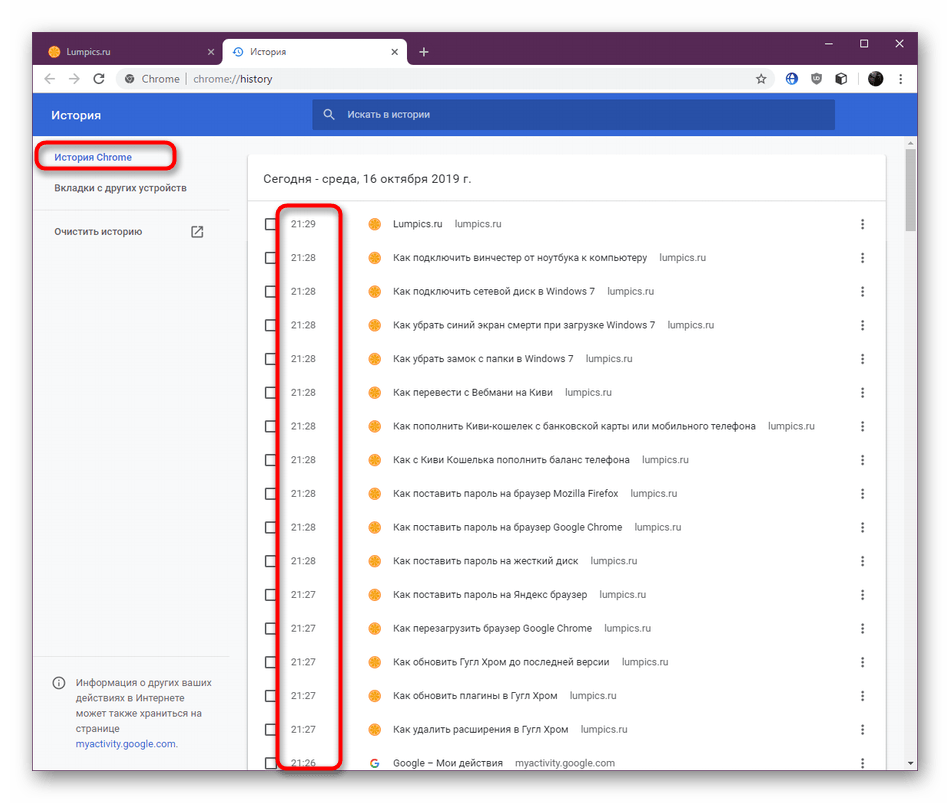Click the scrollbar down arrow
This screenshot has width=950, height=803.
coord(911,763)
